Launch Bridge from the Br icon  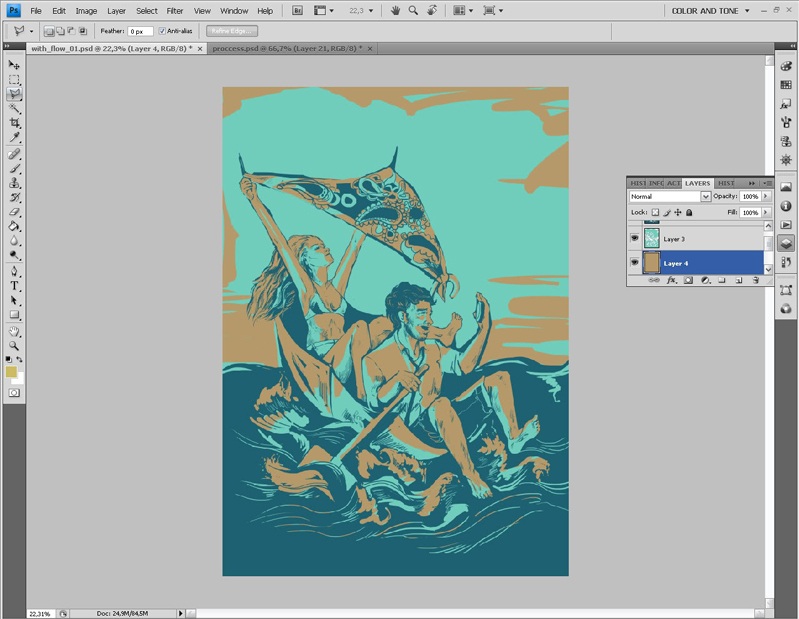(x=298, y=10)
